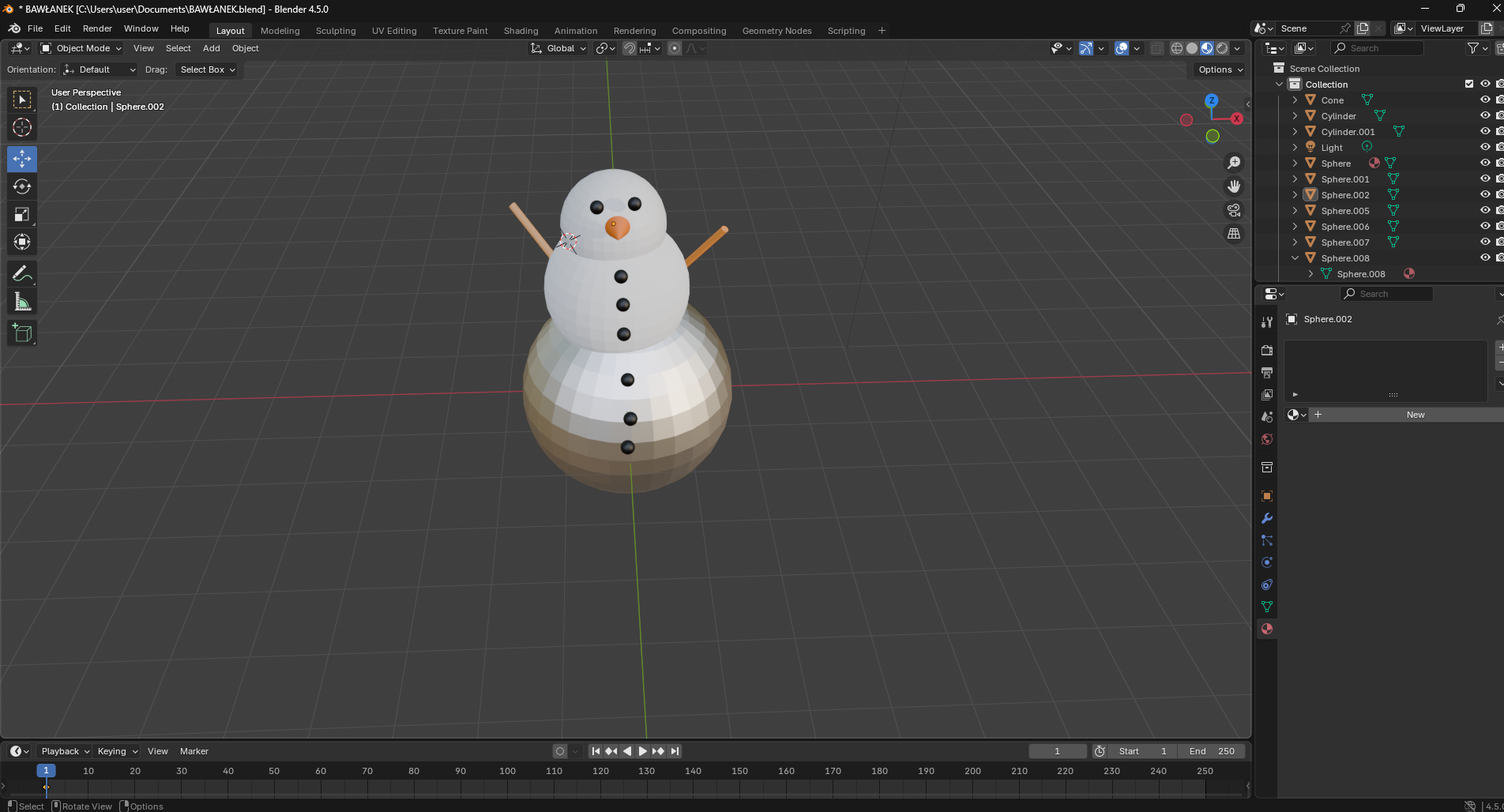Open the Modifiers wrench properties tab
Image resolution: width=1504 pixels, height=812 pixels.
click(x=1267, y=518)
